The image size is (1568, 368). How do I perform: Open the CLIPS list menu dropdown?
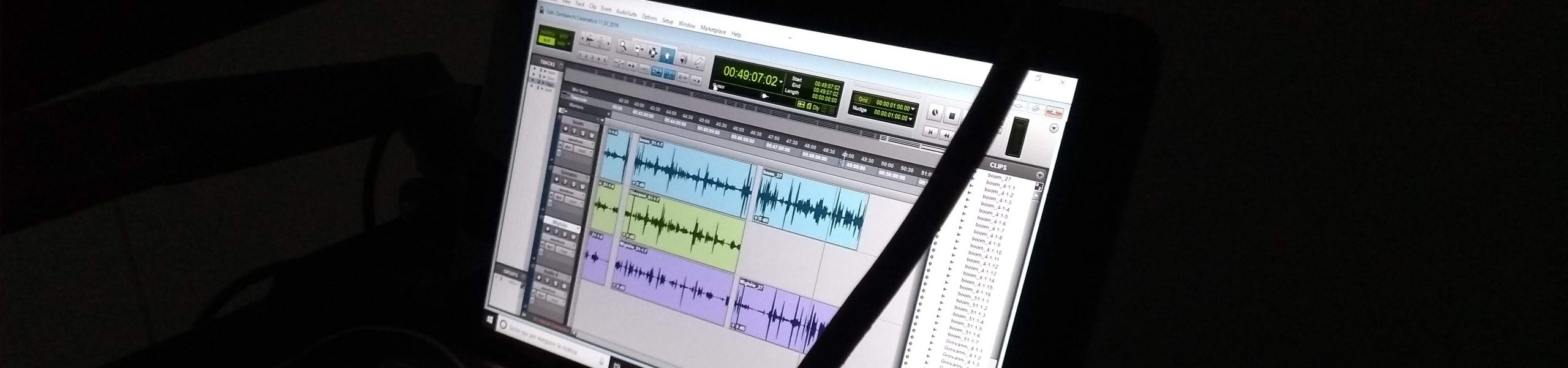[x=1039, y=175]
